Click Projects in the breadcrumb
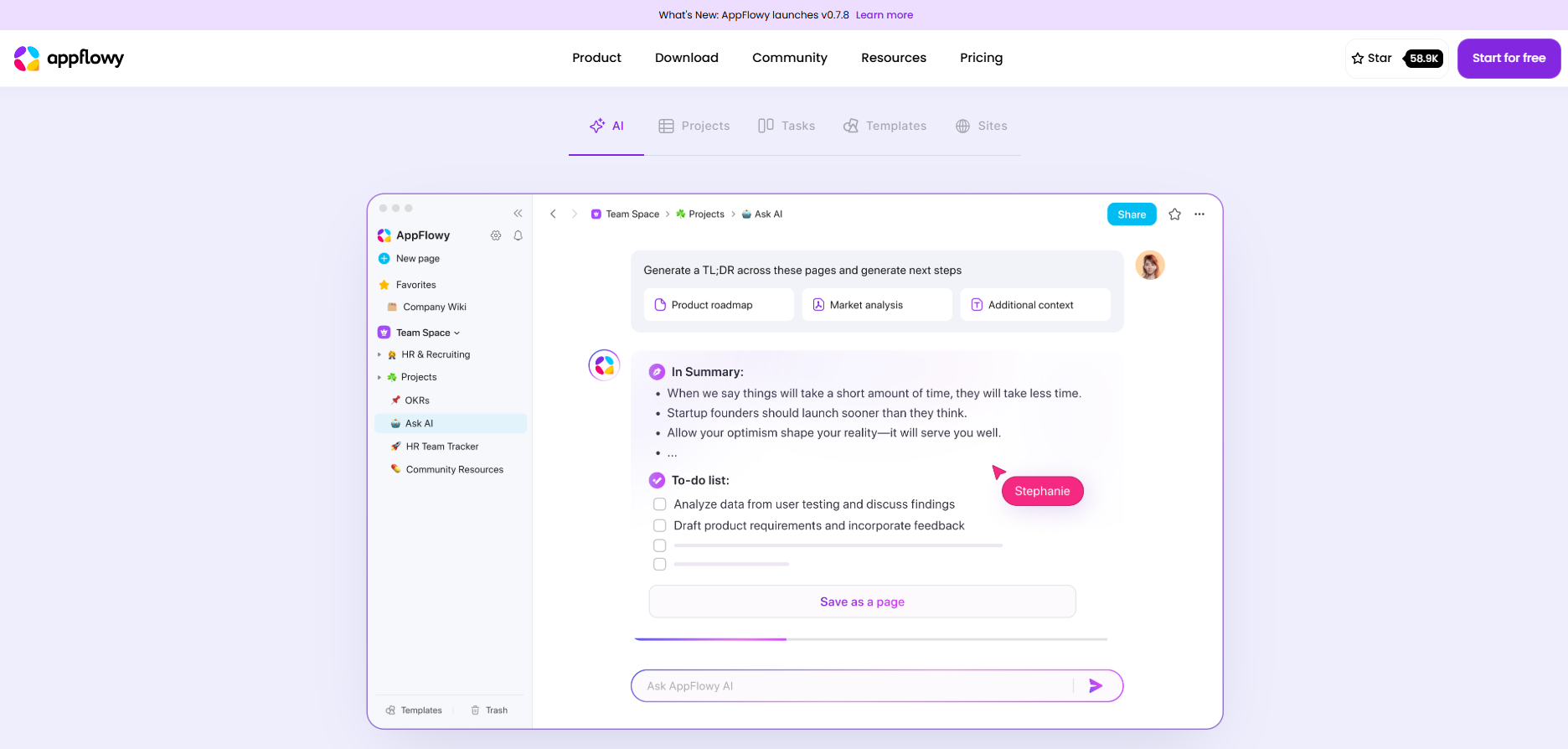Viewport: 1568px width, 749px height. [x=706, y=214]
